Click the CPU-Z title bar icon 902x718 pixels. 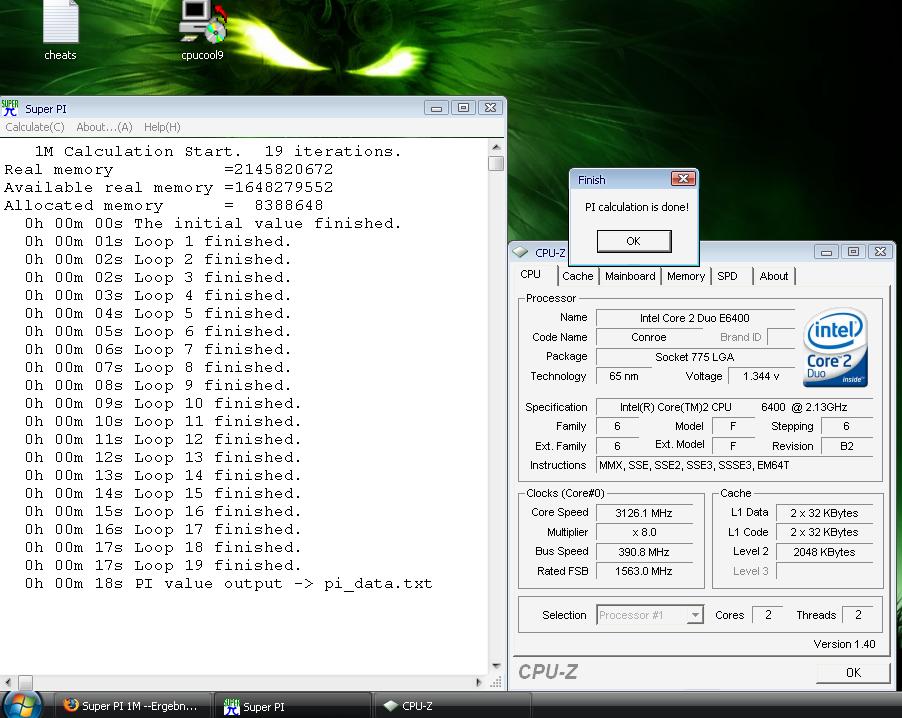[x=521, y=253]
